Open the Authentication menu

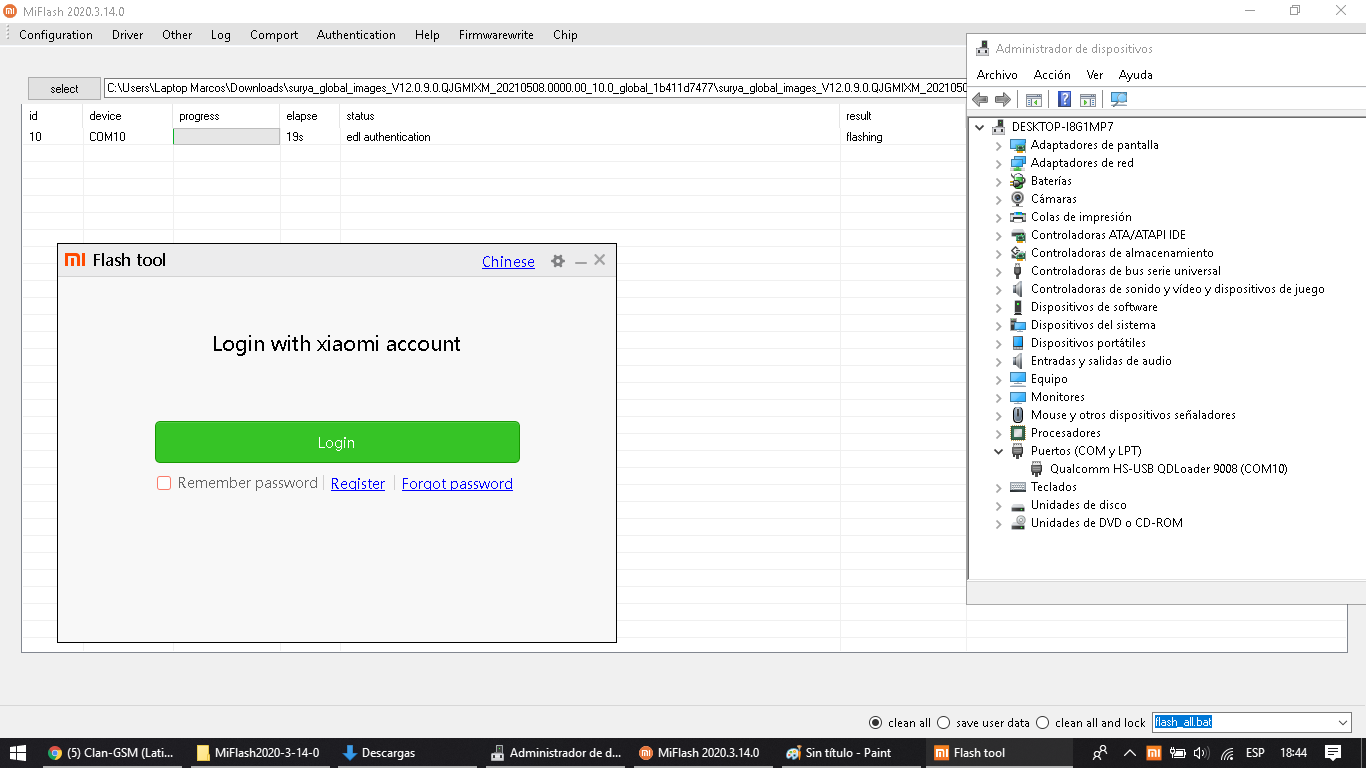pos(356,34)
